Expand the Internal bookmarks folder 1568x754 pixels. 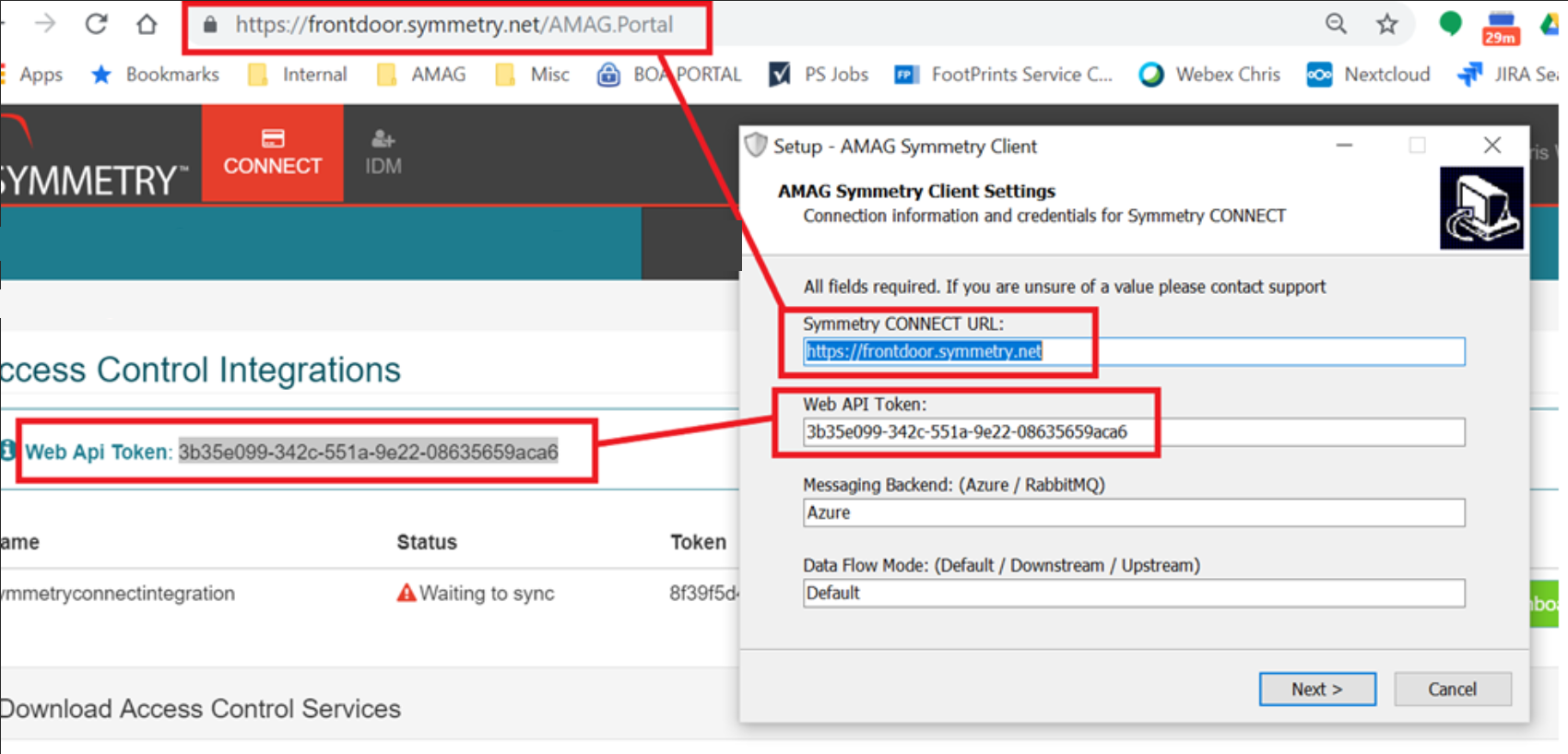point(298,75)
